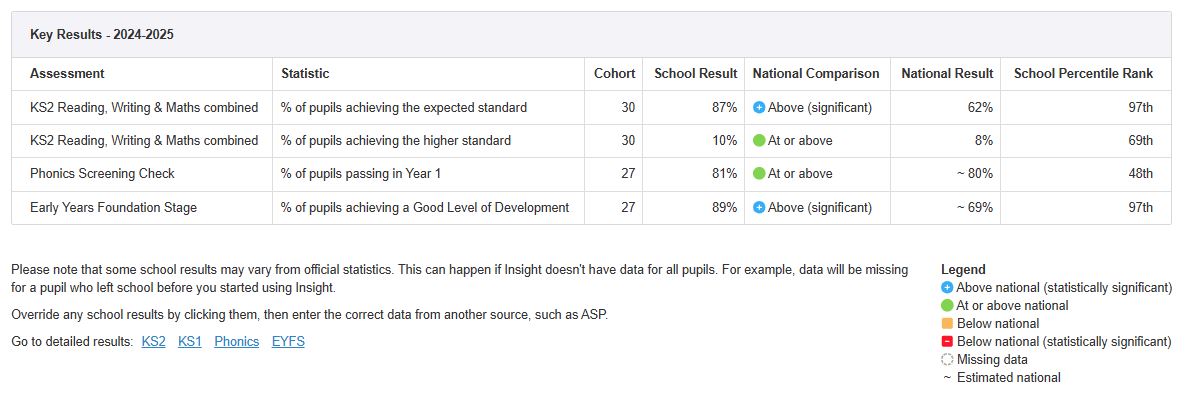The height and width of the screenshot is (403, 1200).
Task: Click the National Comparison column header
Action: (816, 74)
